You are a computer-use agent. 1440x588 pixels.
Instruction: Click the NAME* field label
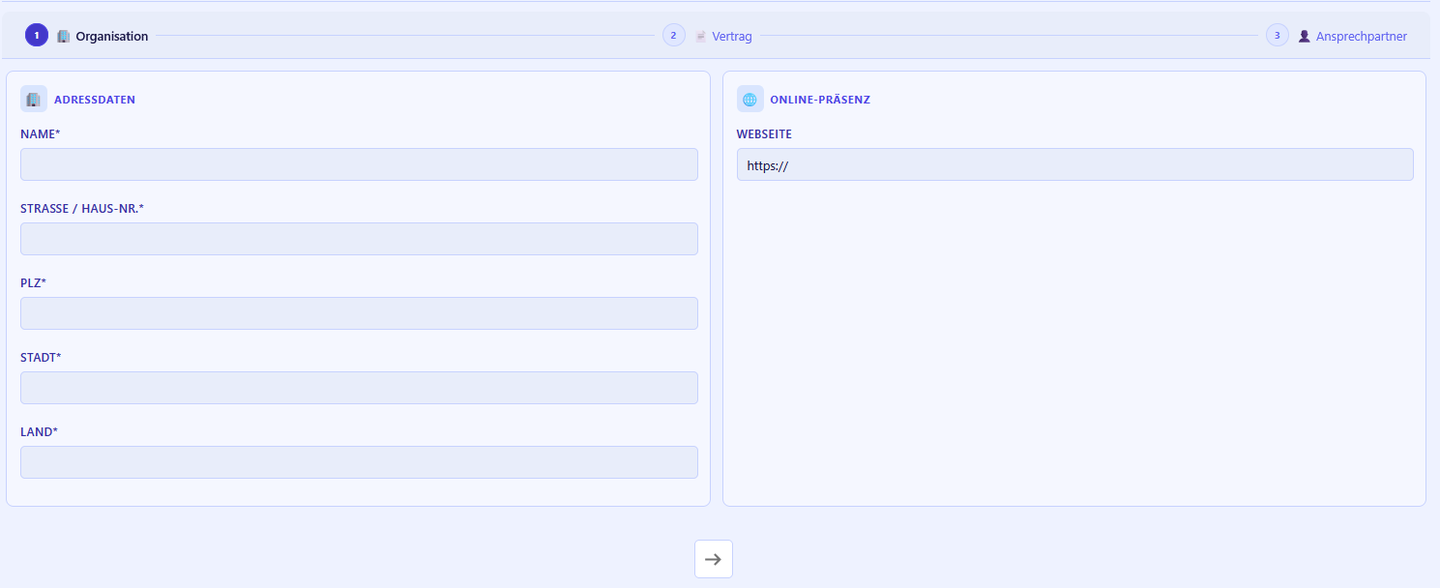pyautogui.click(x=41, y=134)
